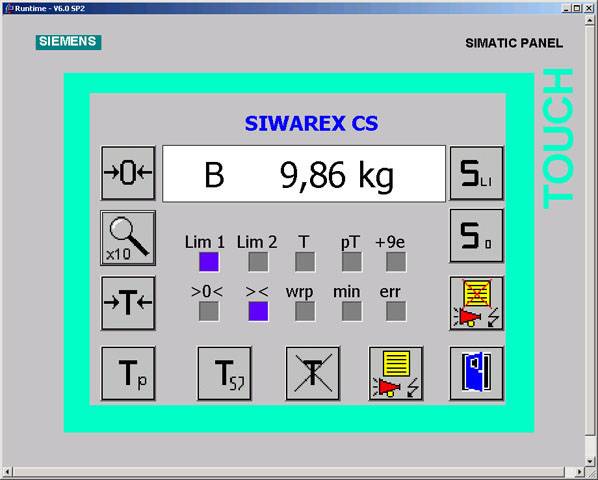This screenshot has width=598, height=480.
Task: Select the T S7 tare button
Action: pyautogui.click(x=224, y=373)
